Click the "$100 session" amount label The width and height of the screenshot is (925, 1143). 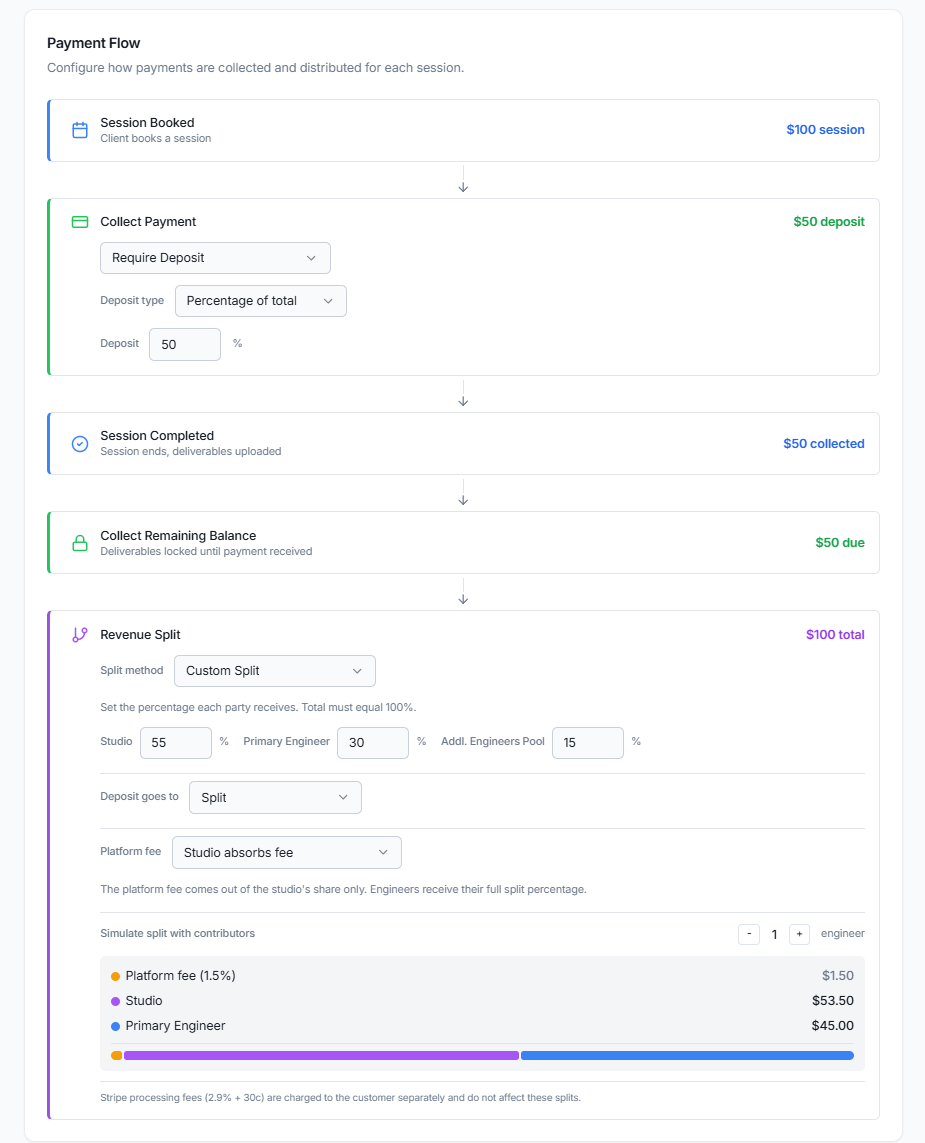[825, 130]
